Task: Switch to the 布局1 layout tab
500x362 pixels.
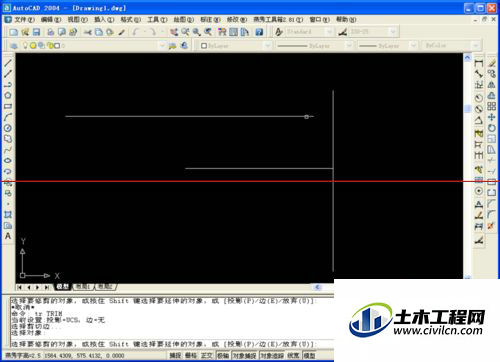Action: pos(83,287)
